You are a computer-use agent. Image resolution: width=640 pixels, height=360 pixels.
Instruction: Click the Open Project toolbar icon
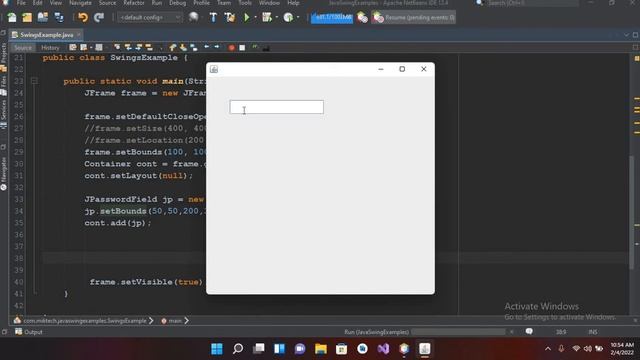click(x=42, y=18)
